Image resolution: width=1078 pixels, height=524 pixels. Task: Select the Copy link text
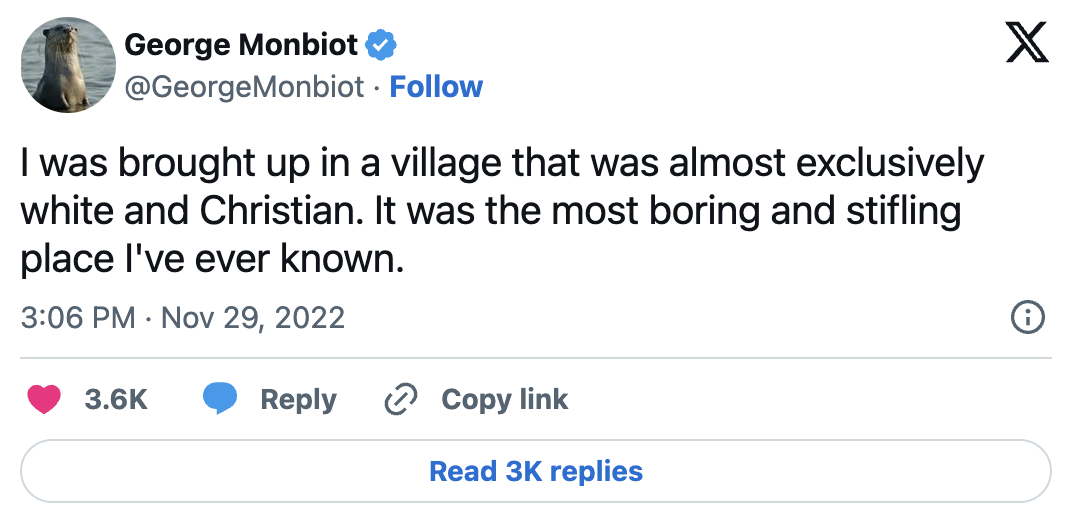(x=504, y=400)
